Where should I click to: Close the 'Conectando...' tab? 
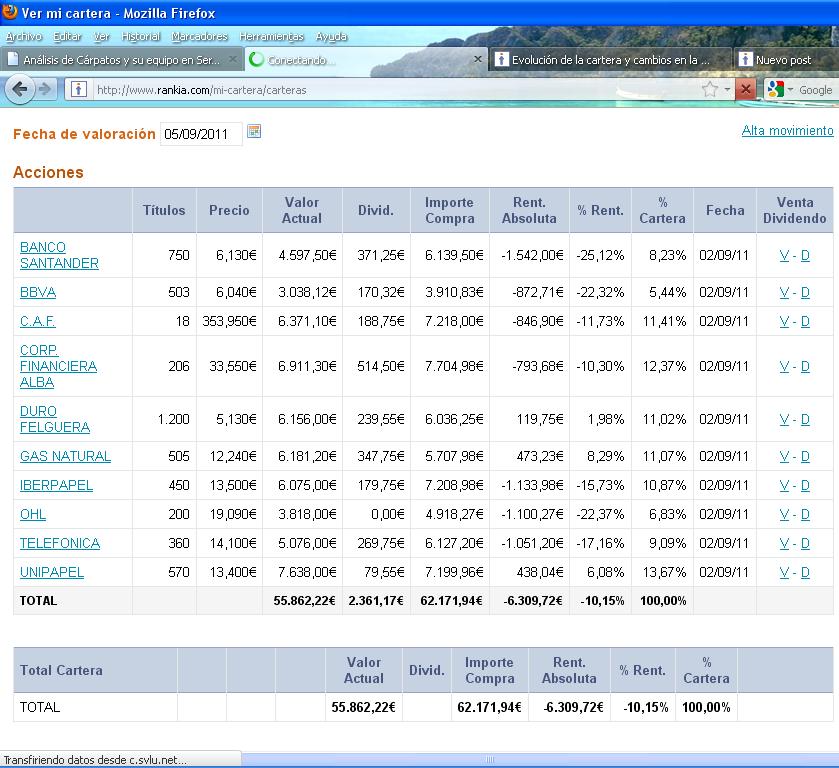click(x=478, y=60)
